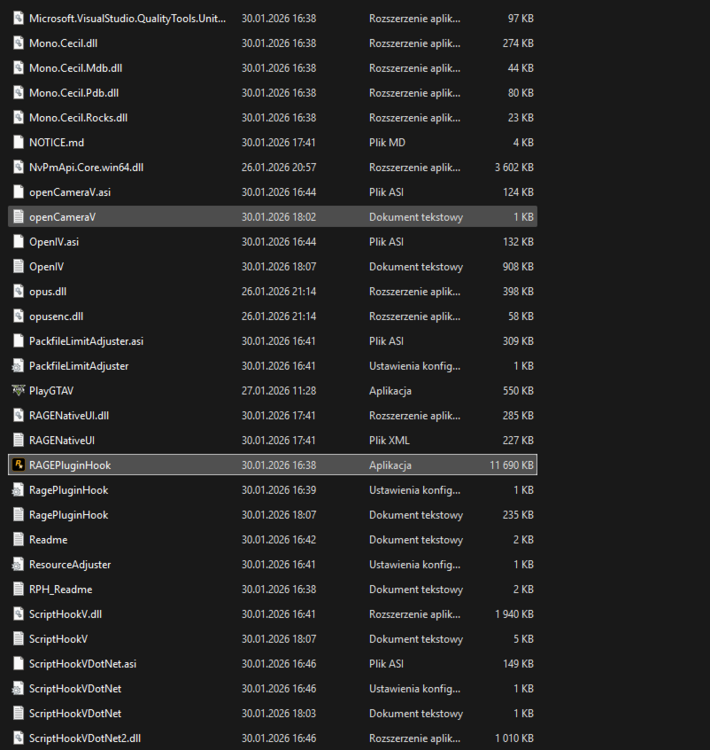The height and width of the screenshot is (750, 710).
Task: Click the size cell '398 KB'
Action: pos(518,291)
